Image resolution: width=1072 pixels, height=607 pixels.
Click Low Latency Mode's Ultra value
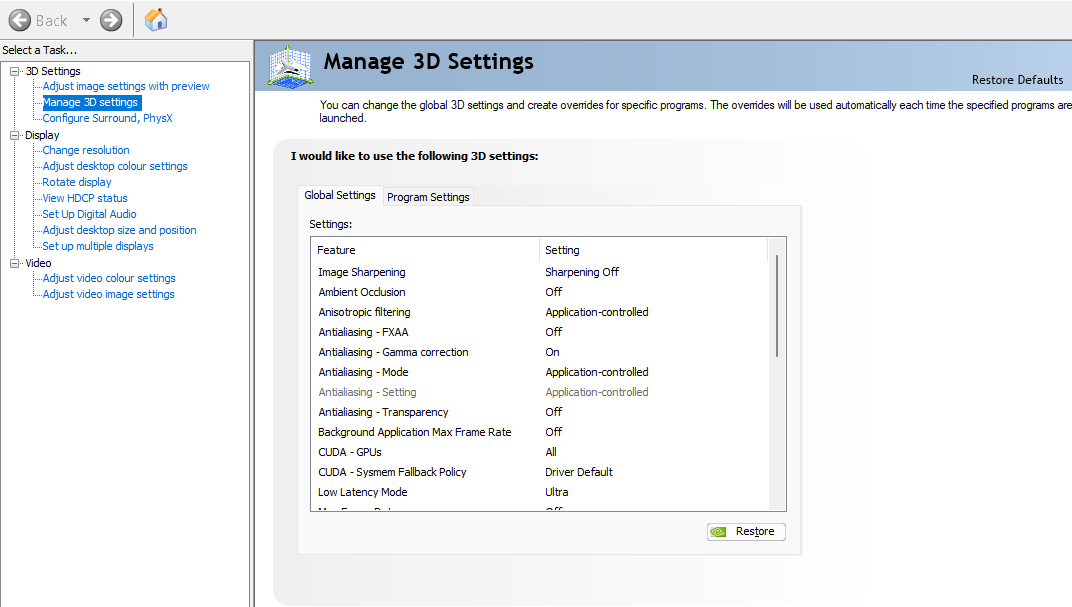[557, 492]
